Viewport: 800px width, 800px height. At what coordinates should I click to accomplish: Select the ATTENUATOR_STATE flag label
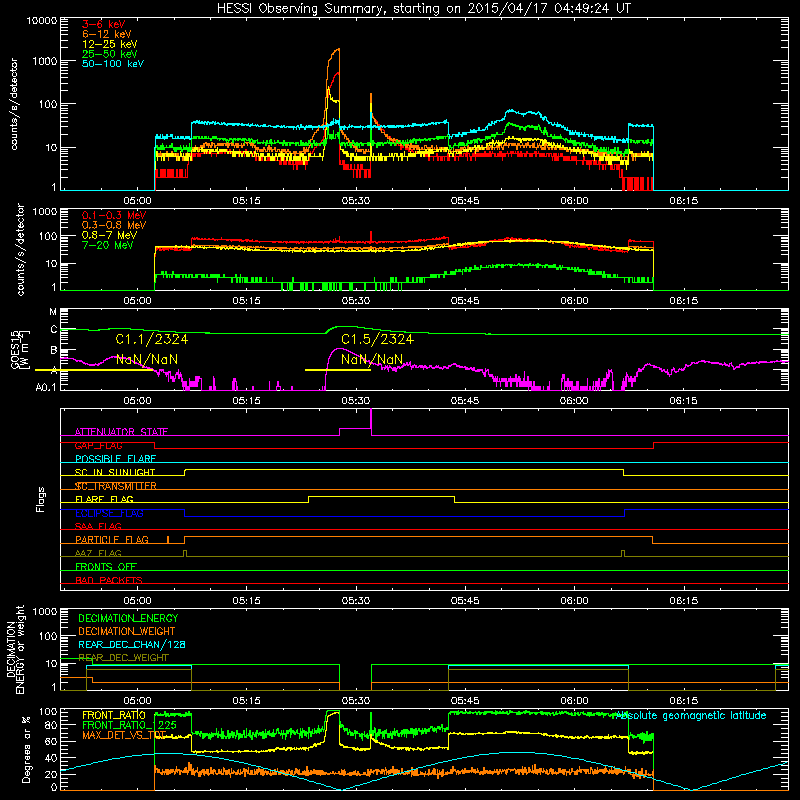(x=121, y=432)
